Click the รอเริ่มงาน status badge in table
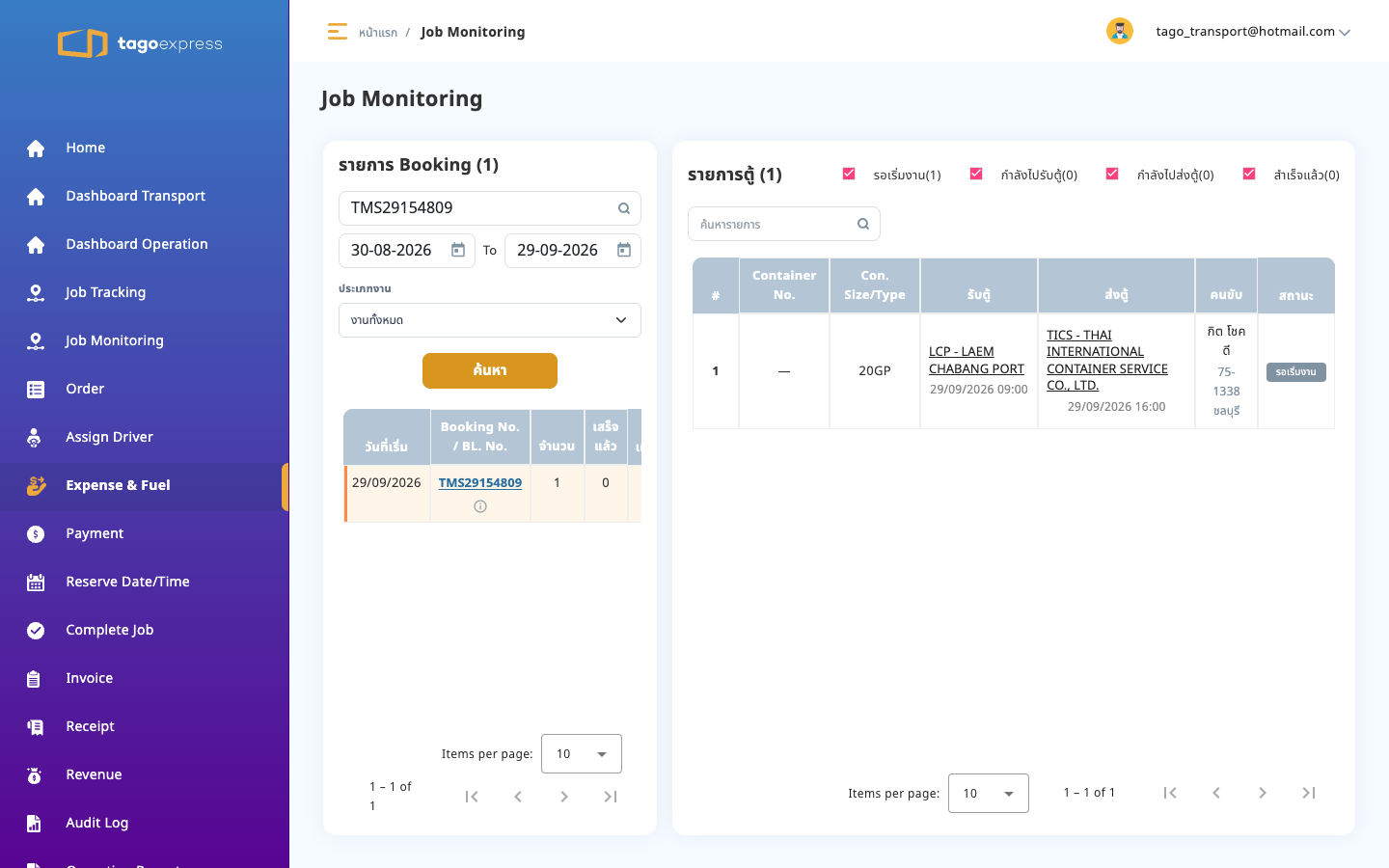The width and height of the screenshot is (1389, 868). (x=1296, y=372)
